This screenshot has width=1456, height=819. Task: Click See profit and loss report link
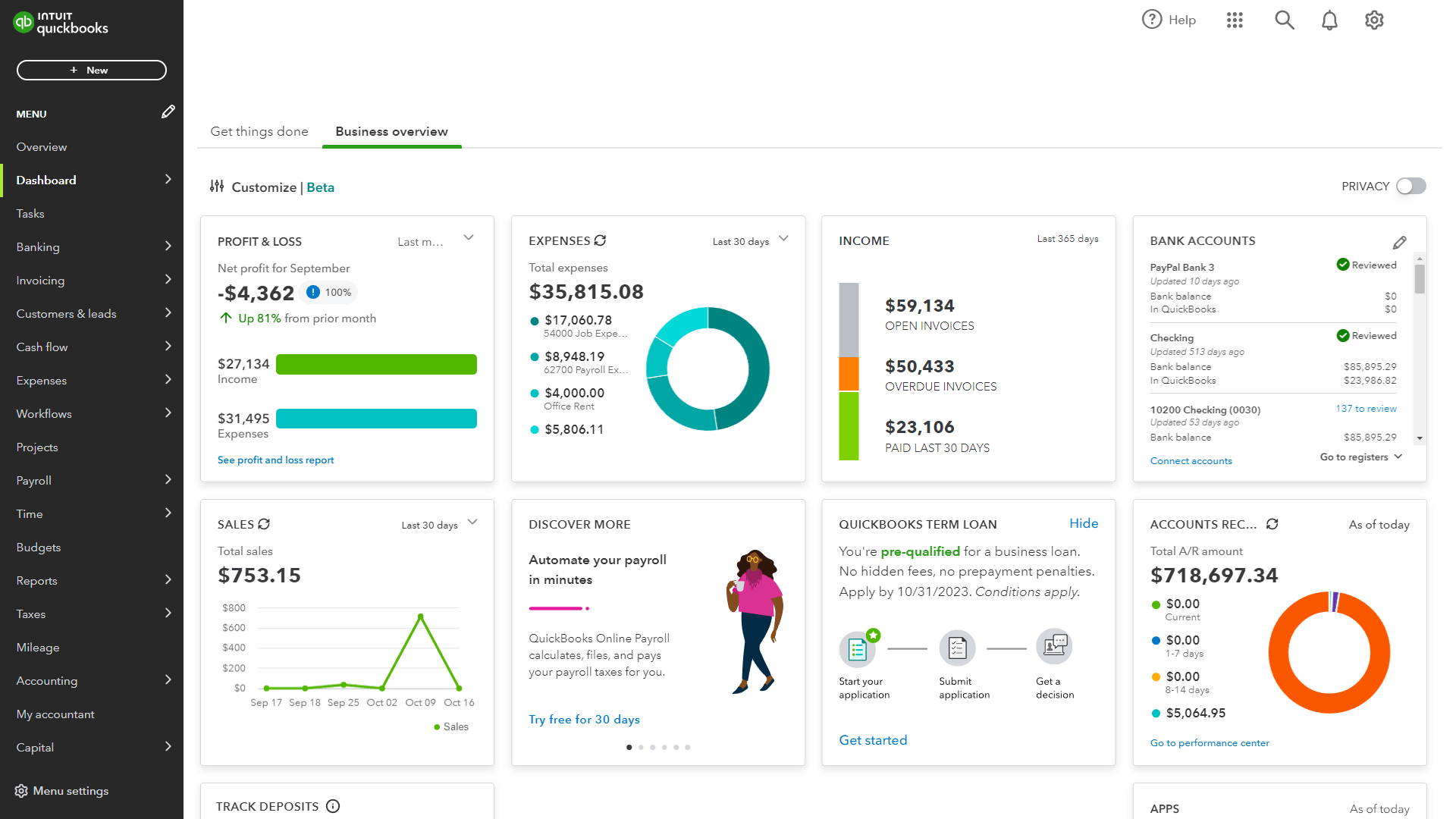(275, 459)
